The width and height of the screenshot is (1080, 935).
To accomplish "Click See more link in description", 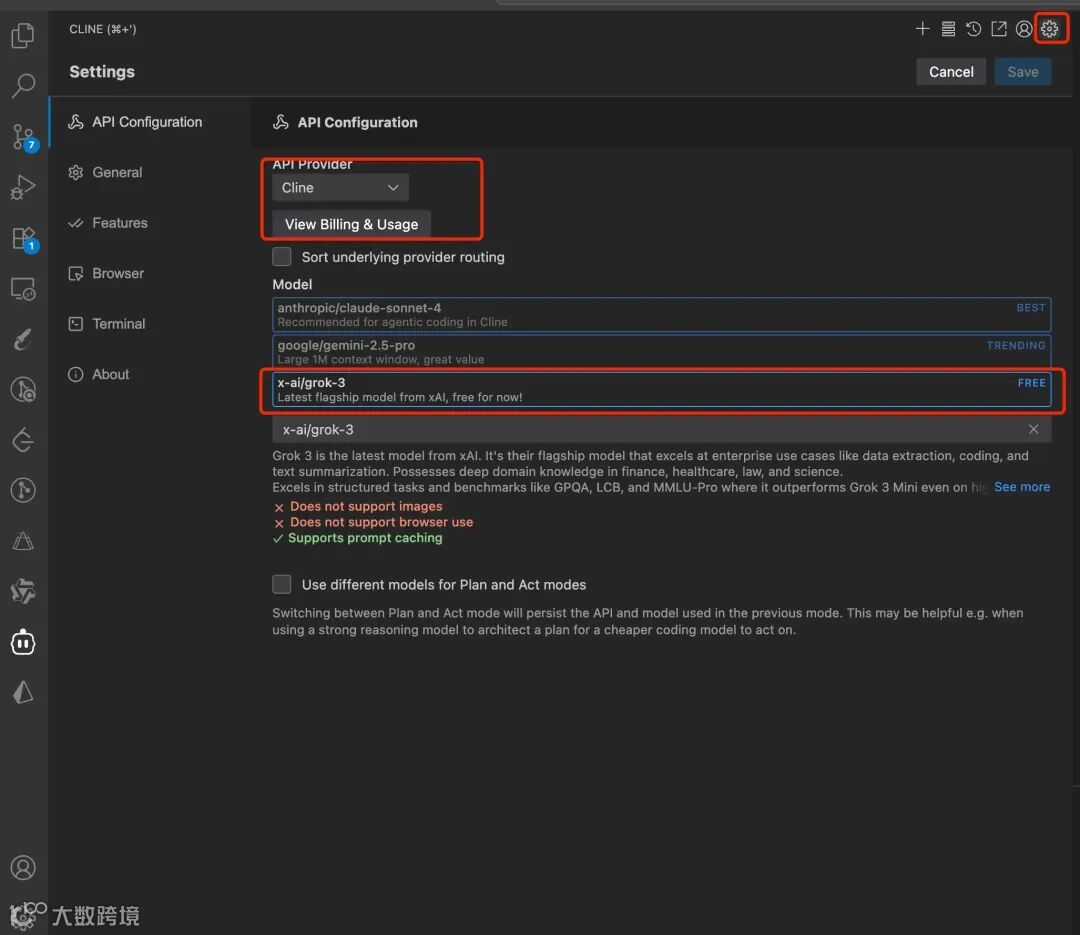I will pyautogui.click(x=1021, y=487).
